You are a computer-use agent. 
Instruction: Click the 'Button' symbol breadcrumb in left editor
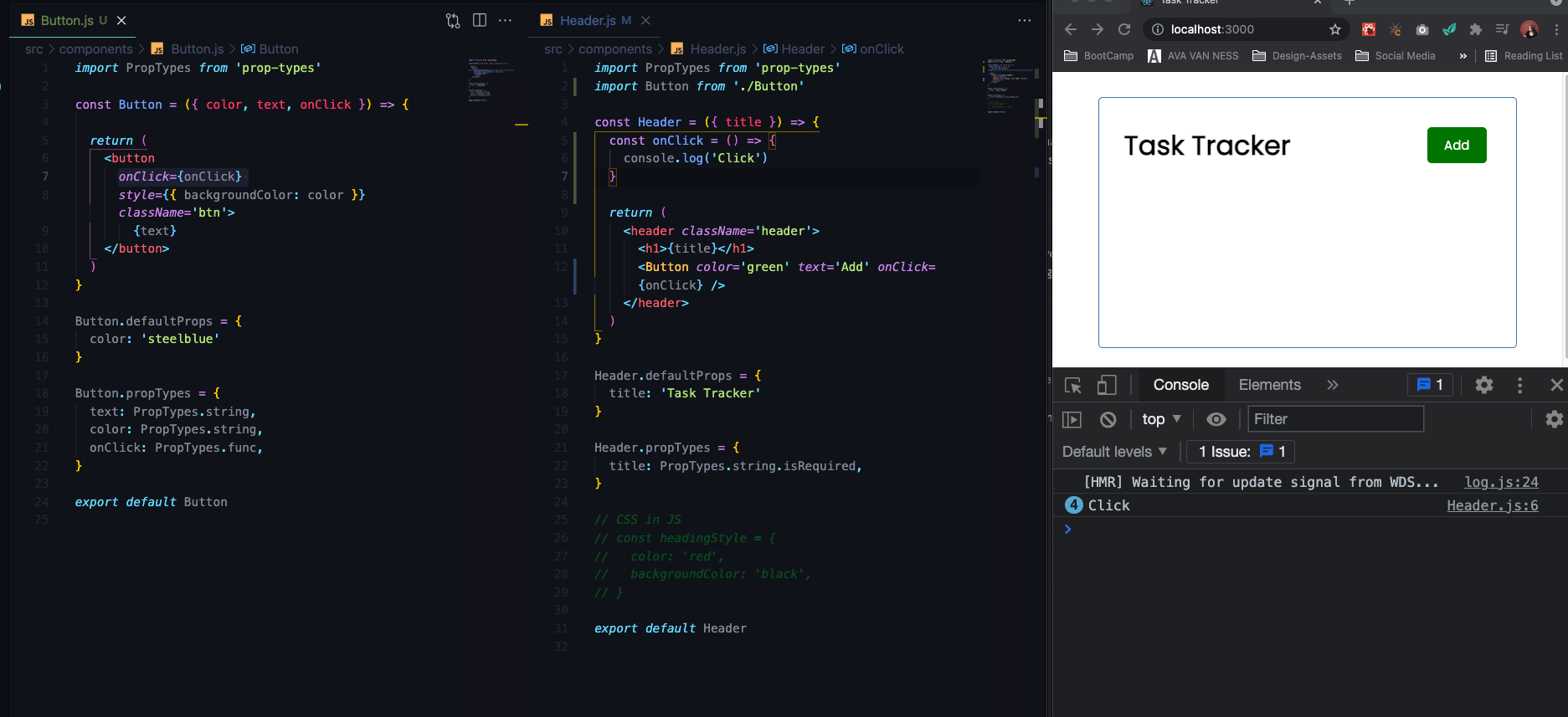tap(270, 49)
